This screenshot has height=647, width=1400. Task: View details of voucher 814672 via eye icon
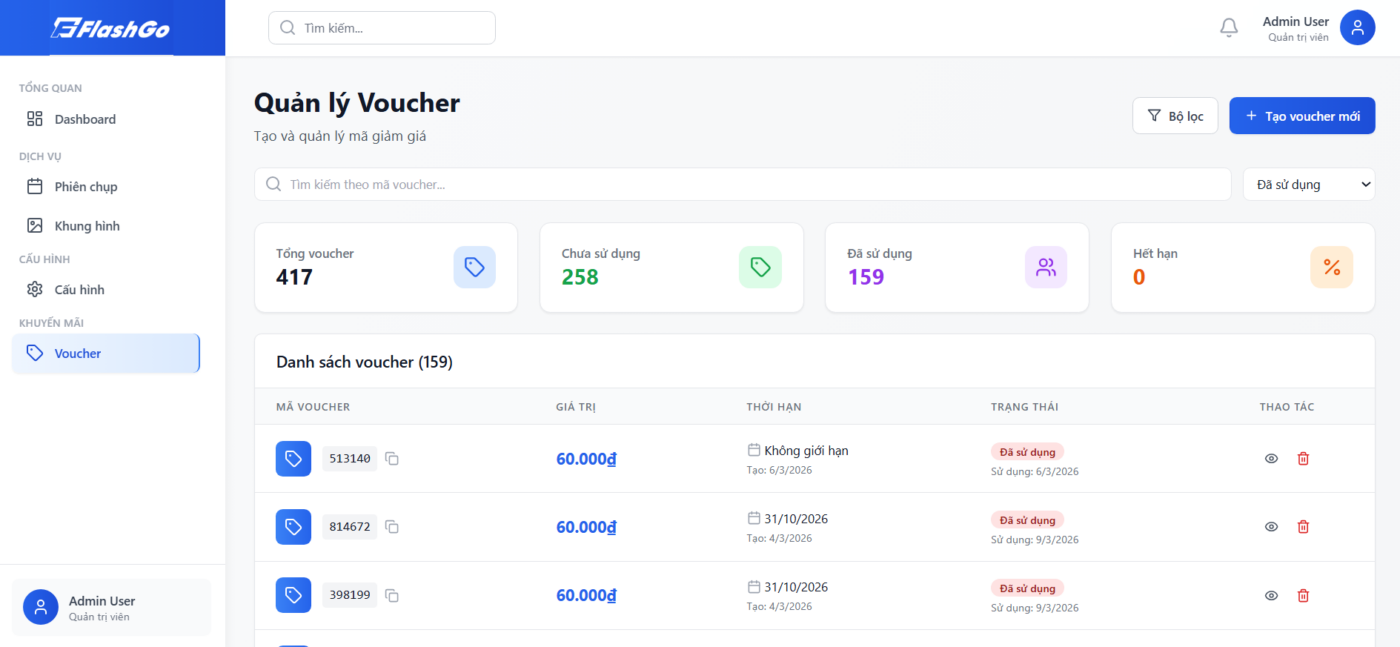point(1271,527)
